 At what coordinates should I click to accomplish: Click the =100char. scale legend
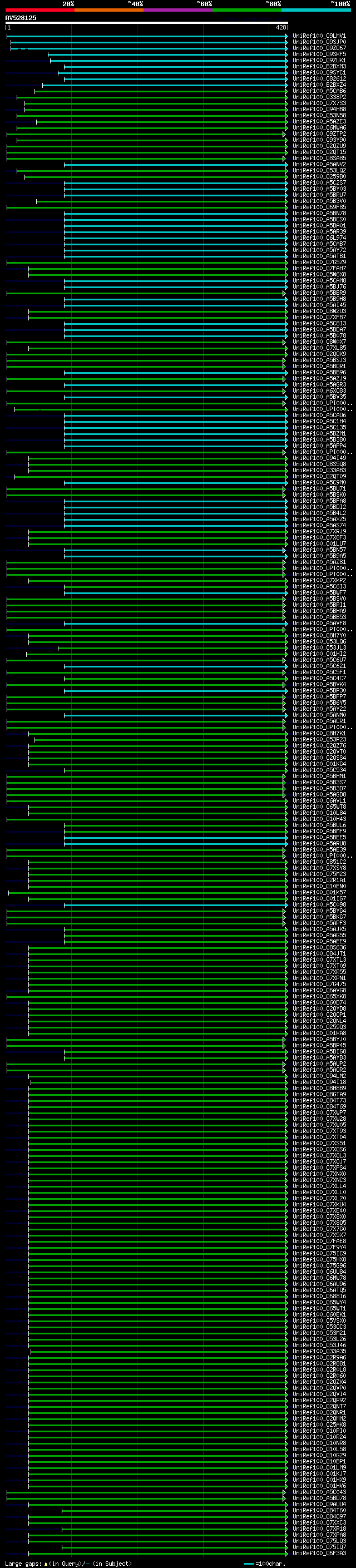click(265, 1564)
